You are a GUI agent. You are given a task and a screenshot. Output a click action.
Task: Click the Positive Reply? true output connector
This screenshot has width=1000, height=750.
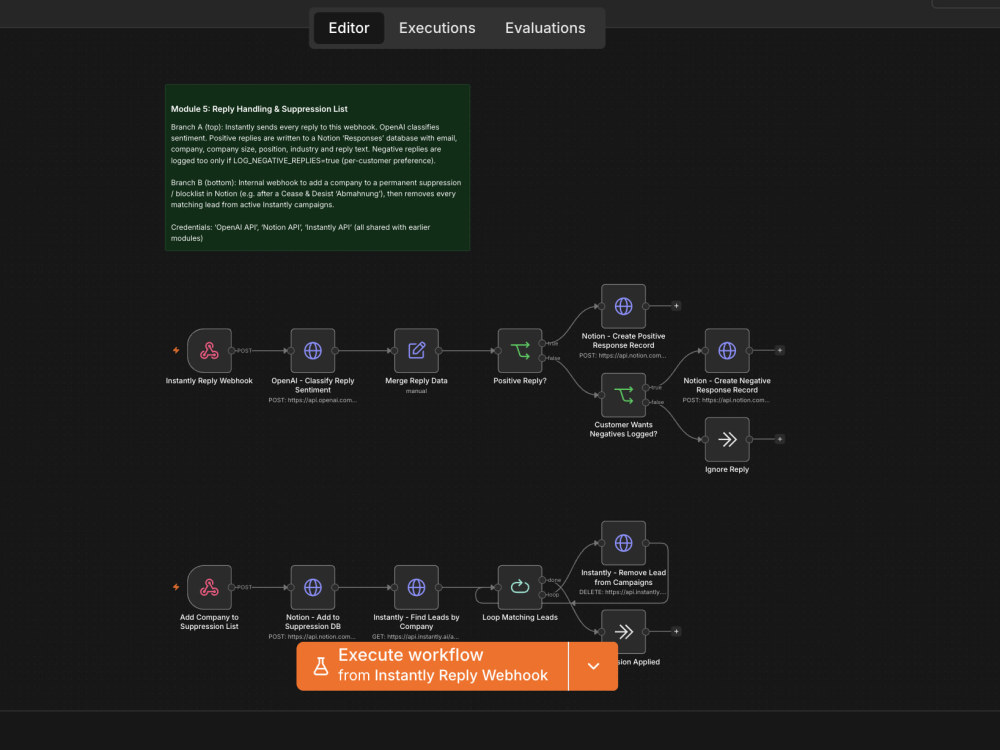click(x=542, y=343)
